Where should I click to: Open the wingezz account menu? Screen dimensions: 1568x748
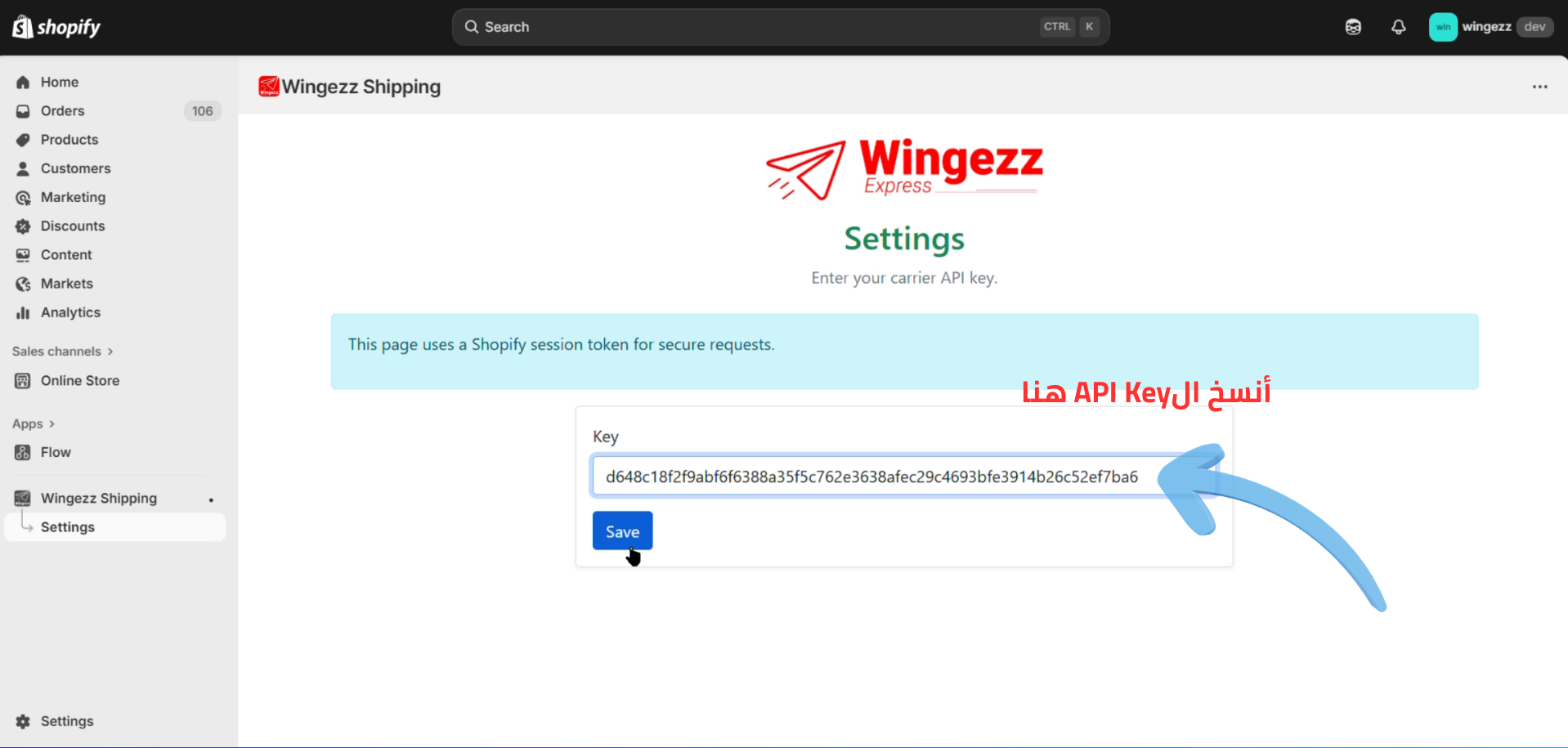[x=1490, y=27]
